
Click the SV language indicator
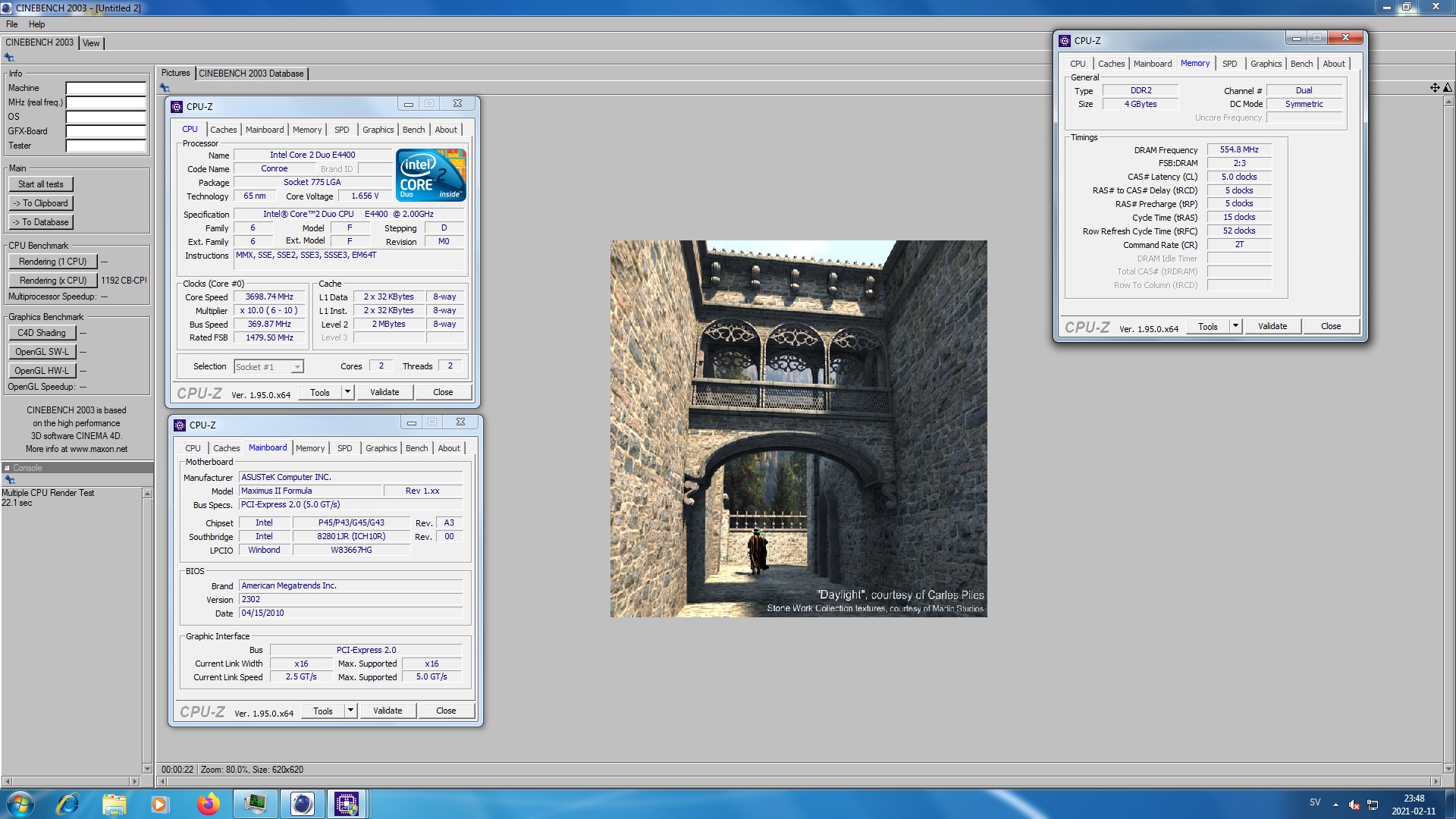coord(1315,802)
